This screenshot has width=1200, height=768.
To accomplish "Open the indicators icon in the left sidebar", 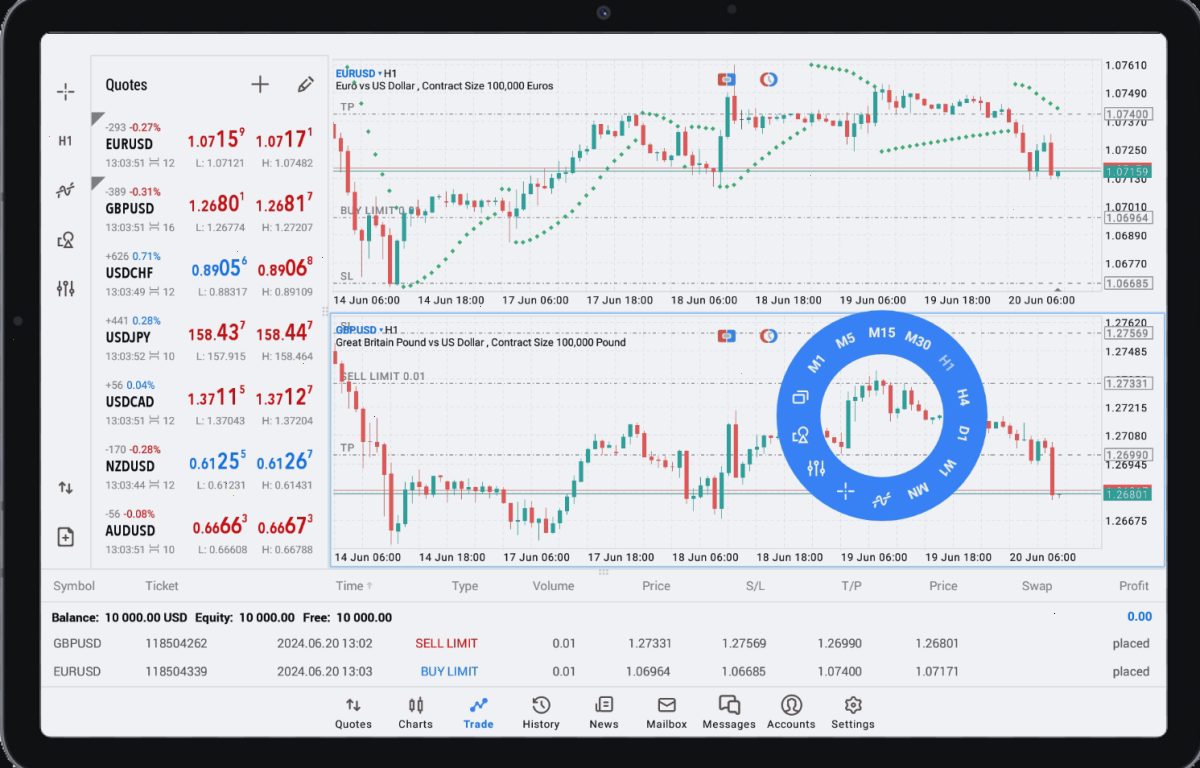I will tap(65, 189).
